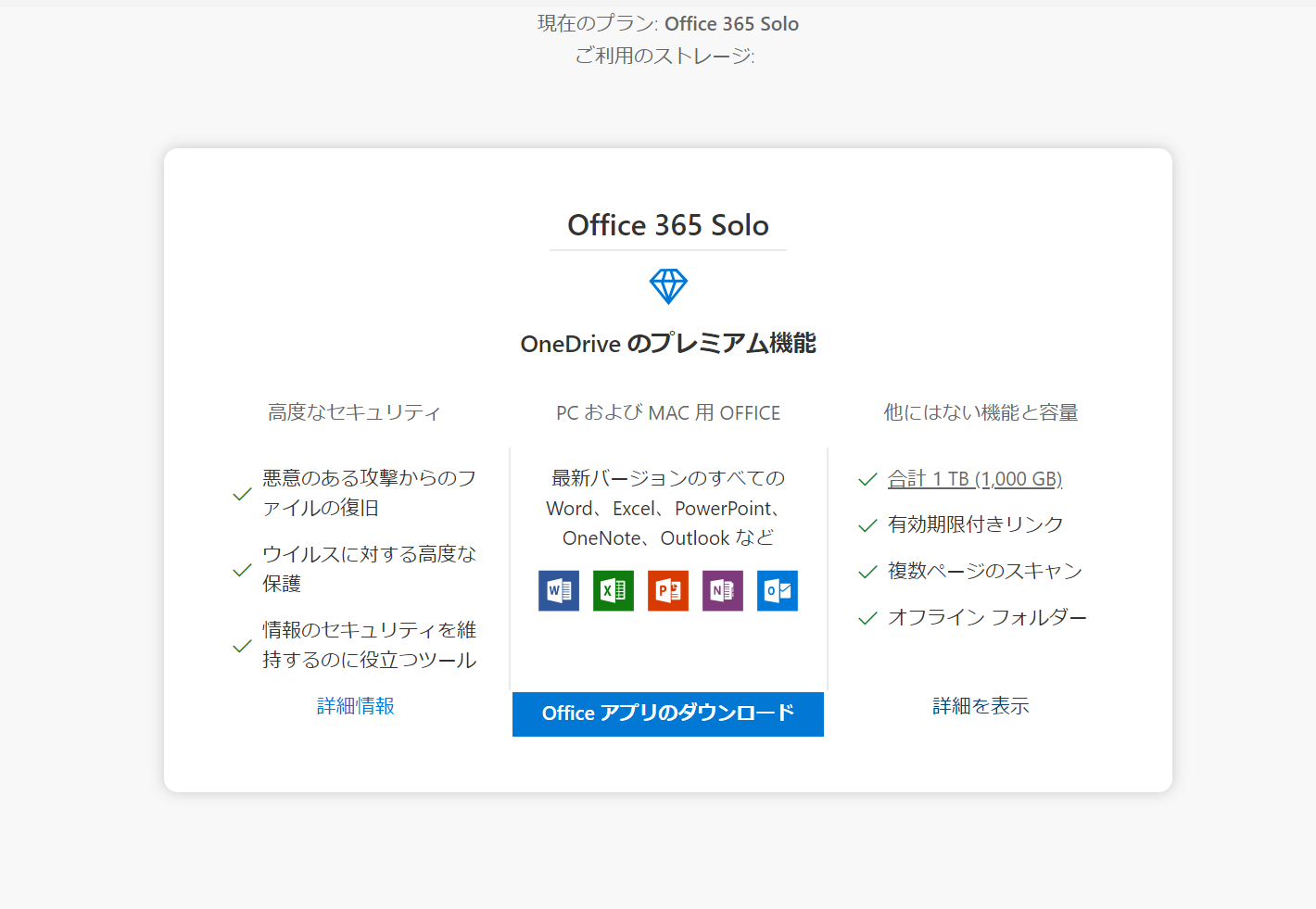Click the text 情報のセキュリティを維持するのに役立つツール

pos(369,645)
